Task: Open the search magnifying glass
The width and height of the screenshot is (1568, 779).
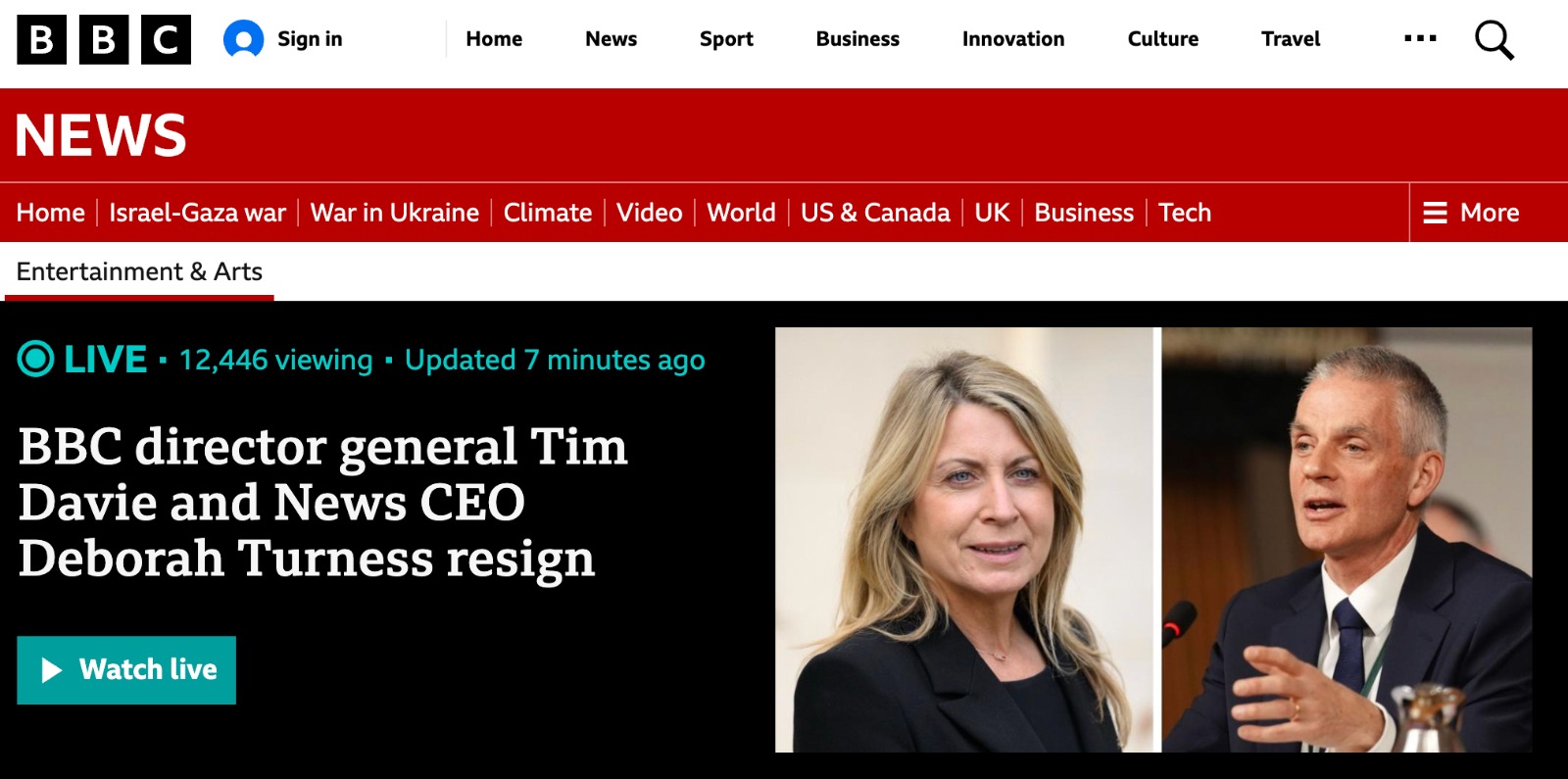Action: pos(1494,40)
